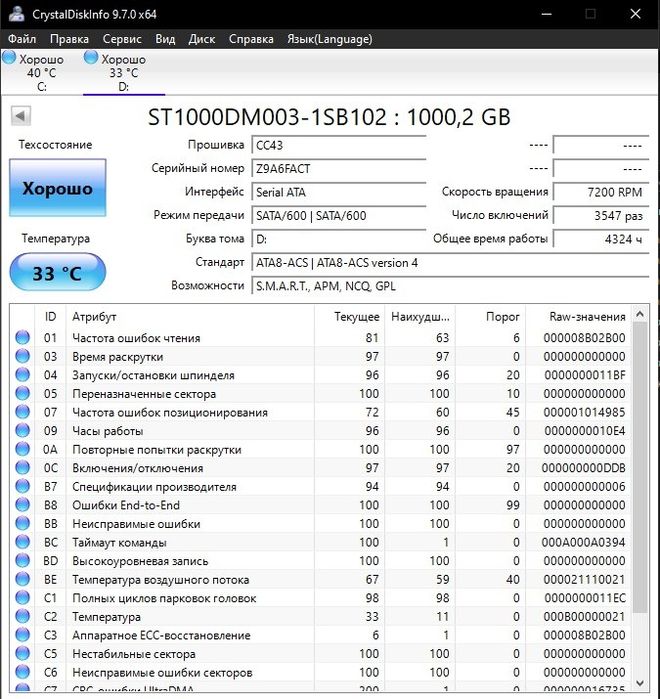
Task: Click the Порог column header
Action: click(491, 317)
